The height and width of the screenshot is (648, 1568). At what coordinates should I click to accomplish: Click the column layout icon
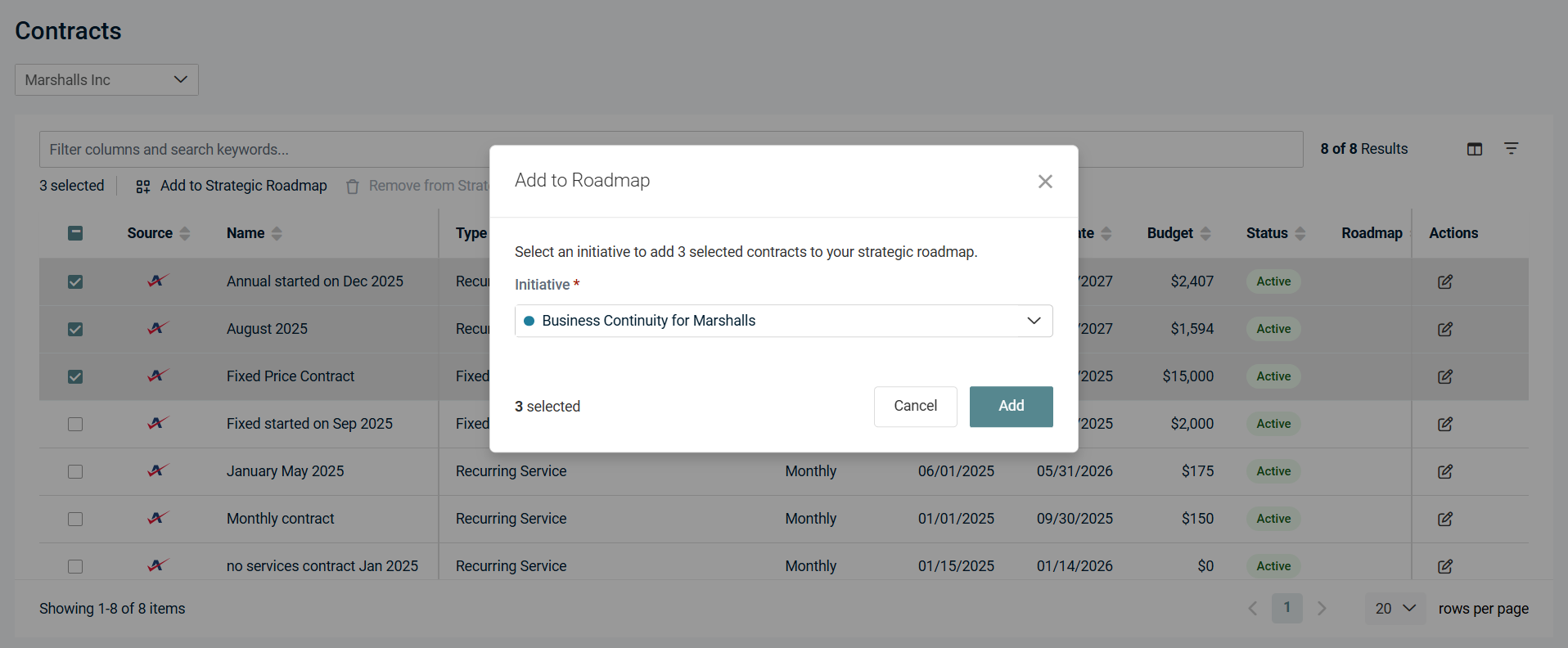(x=1474, y=149)
